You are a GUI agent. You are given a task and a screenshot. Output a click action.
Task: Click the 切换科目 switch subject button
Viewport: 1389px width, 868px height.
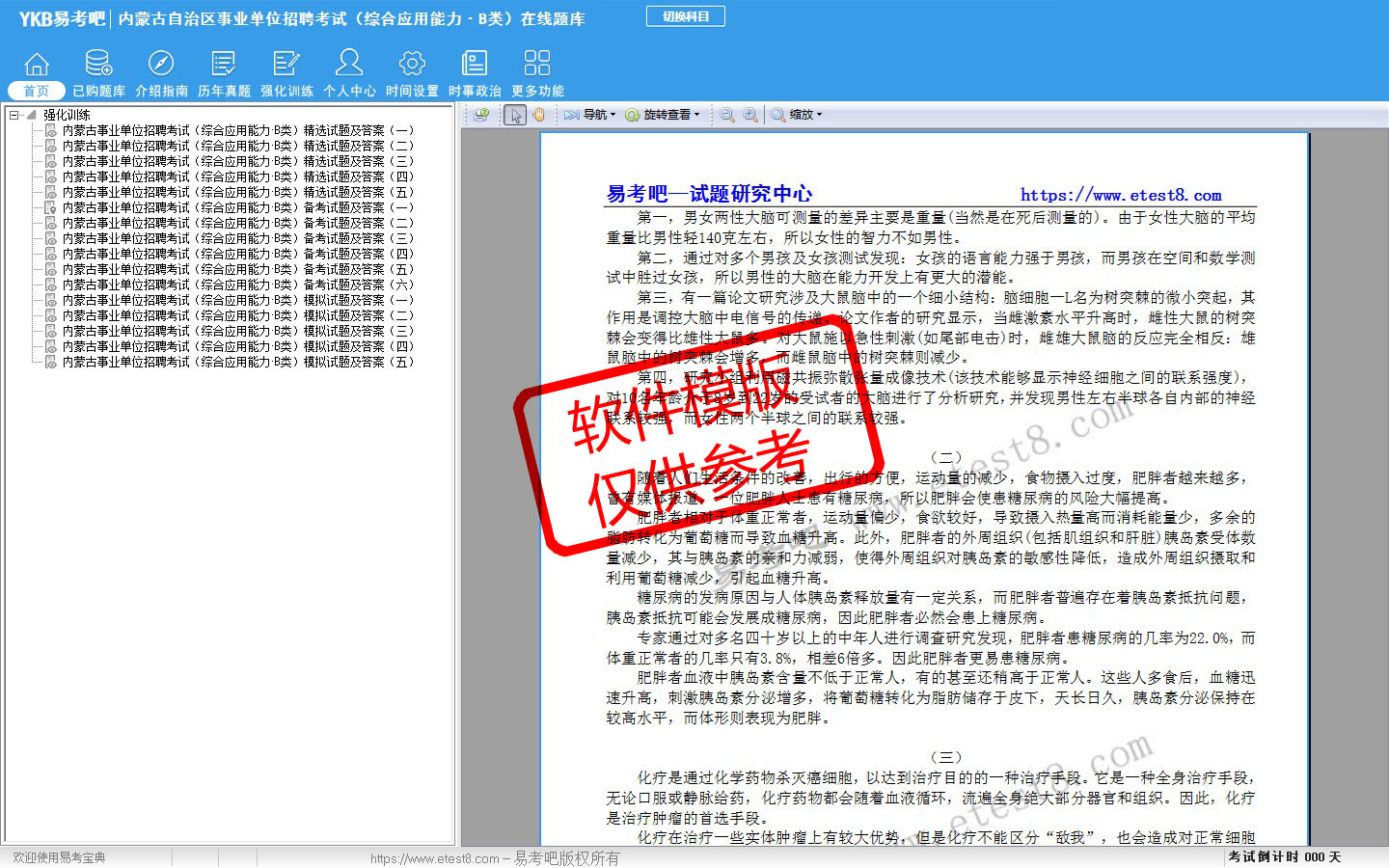(686, 16)
